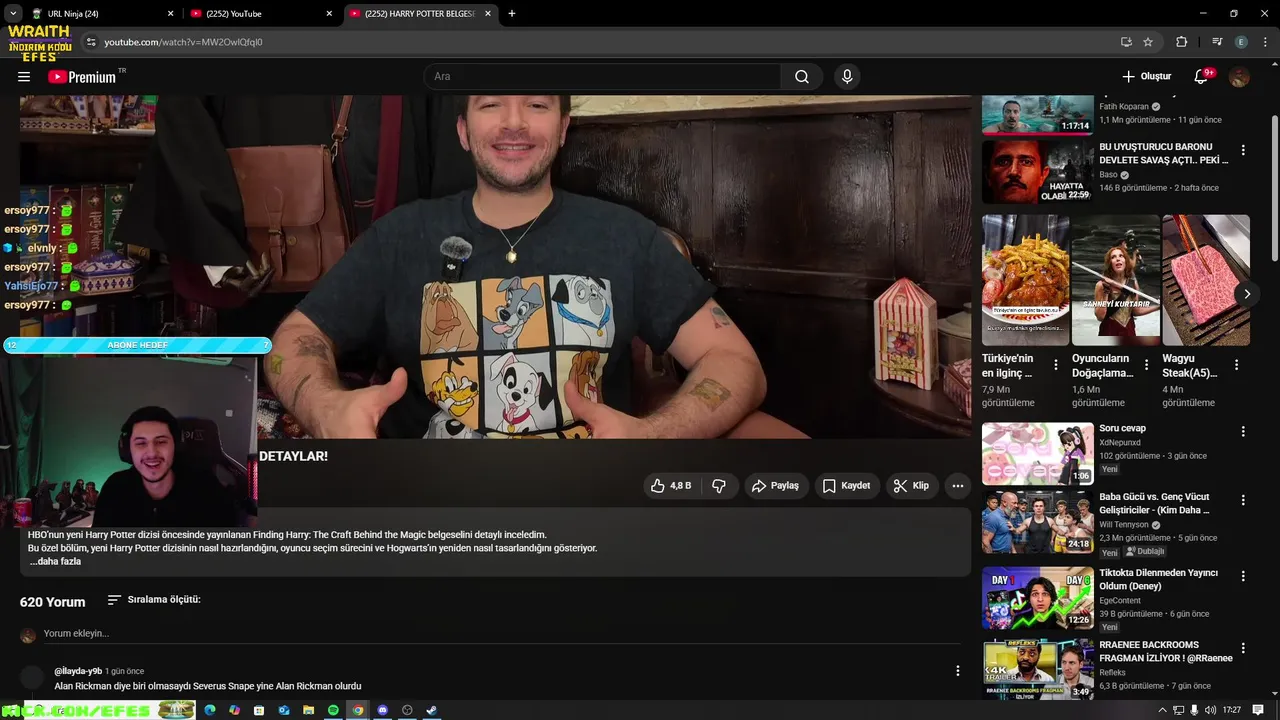The width and height of the screenshot is (1280, 720).
Task: Click the Oluştur create button
Action: pos(1146,77)
